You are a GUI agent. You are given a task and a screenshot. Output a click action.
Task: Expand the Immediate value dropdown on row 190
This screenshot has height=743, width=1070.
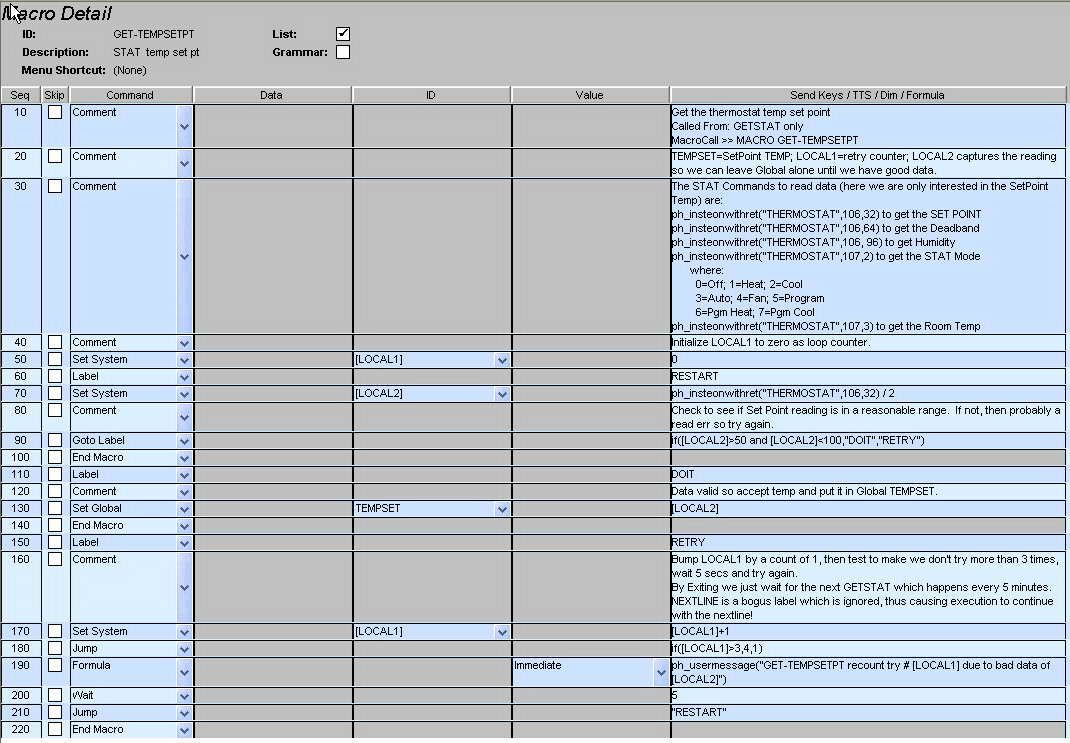point(660,673)
